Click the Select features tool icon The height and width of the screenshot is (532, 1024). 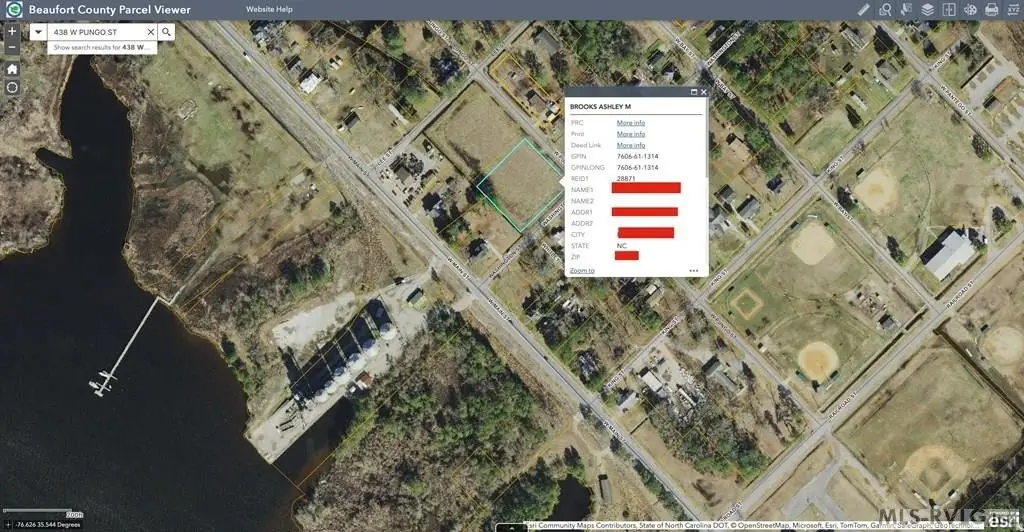[907, 9]
